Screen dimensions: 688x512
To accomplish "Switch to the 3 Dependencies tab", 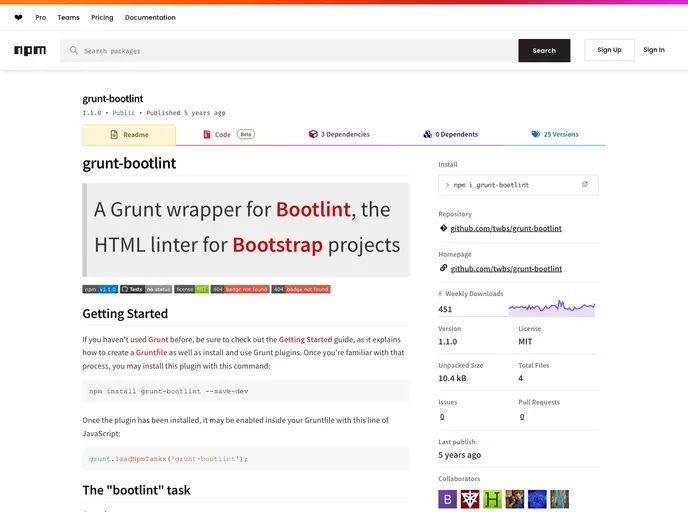I will (x=339, y=134).
